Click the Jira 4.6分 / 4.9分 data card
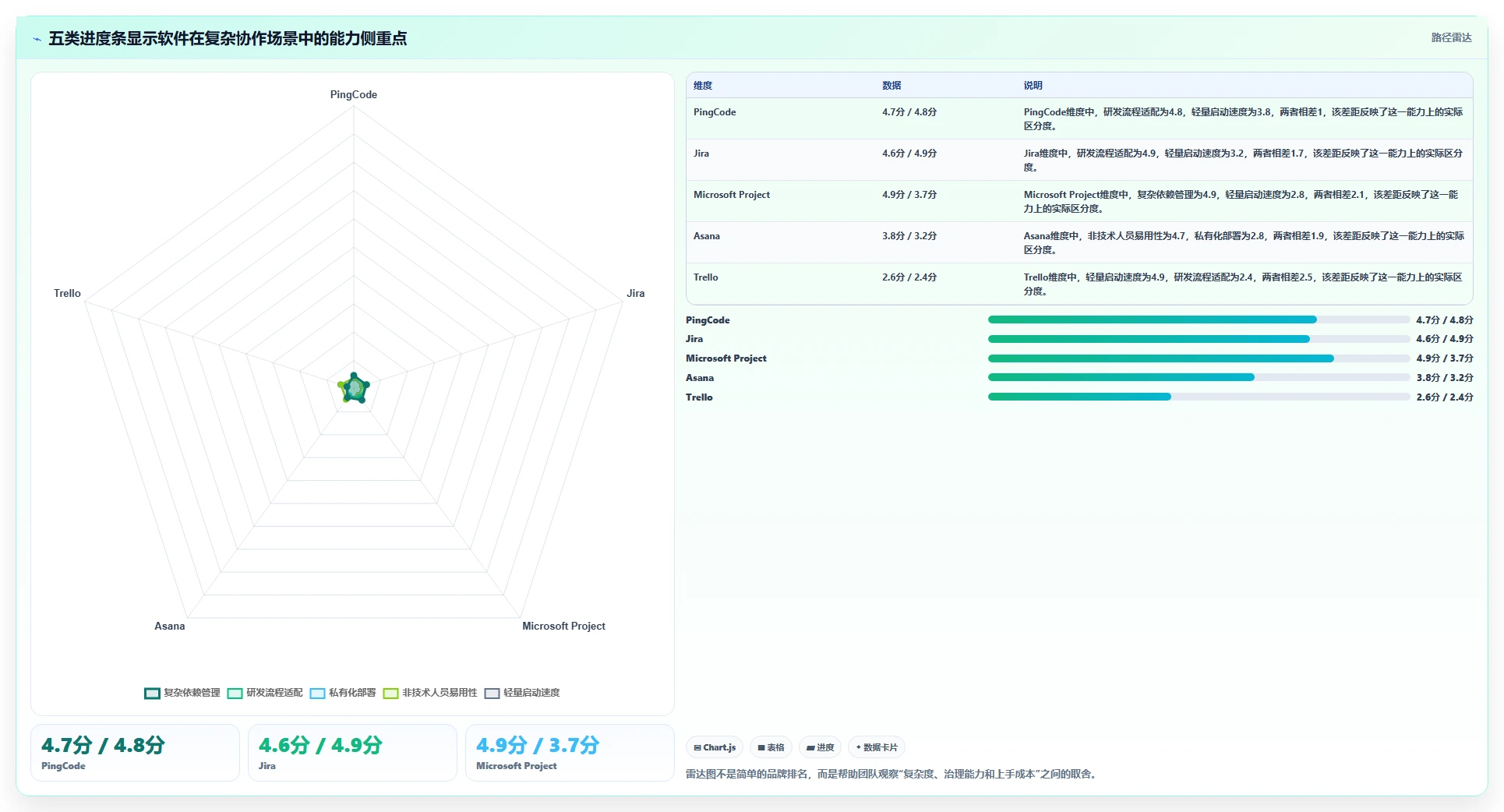1504x812 pixels. coord(352,753)
